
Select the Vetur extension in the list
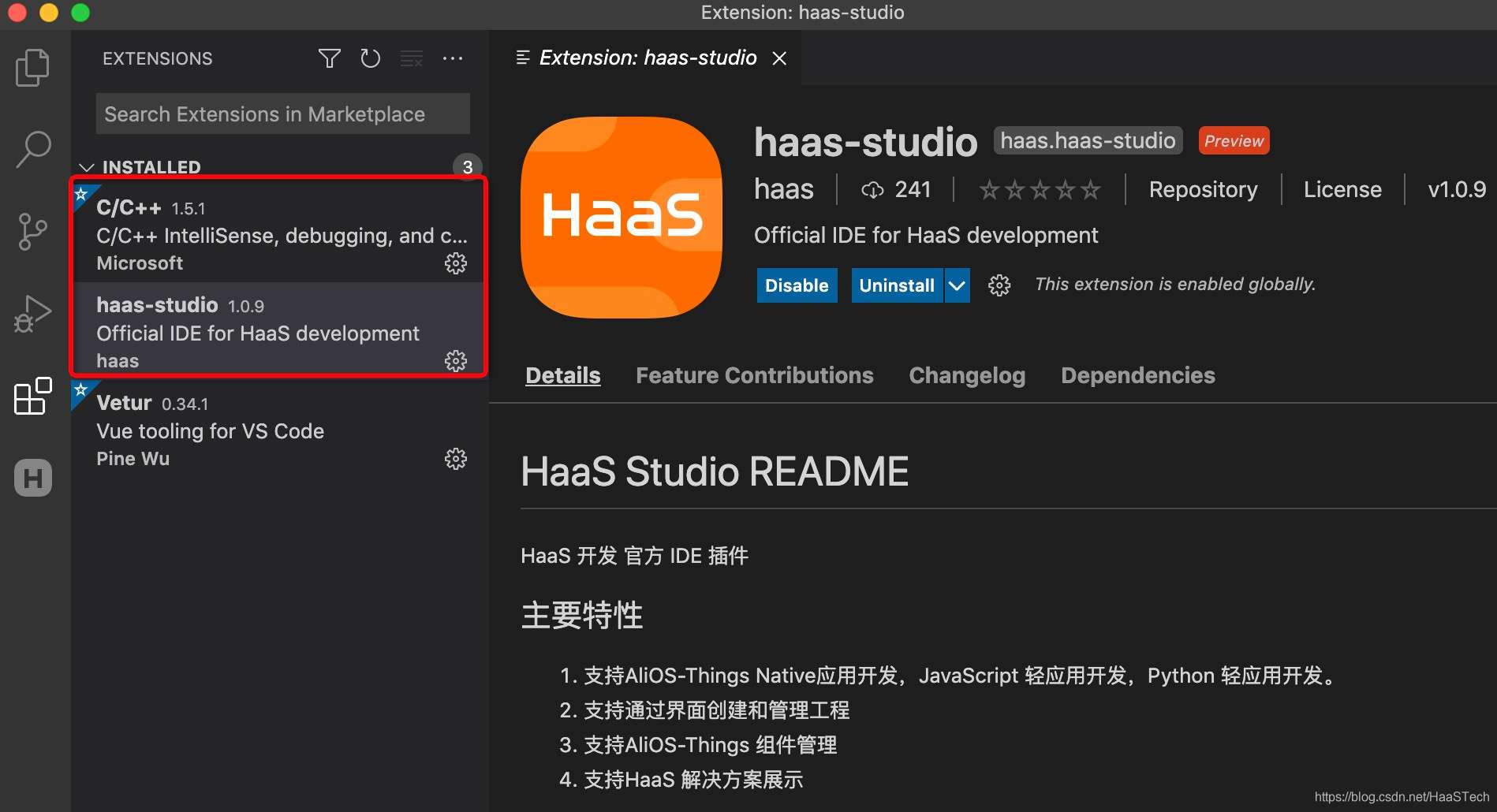tap(278, 429)
